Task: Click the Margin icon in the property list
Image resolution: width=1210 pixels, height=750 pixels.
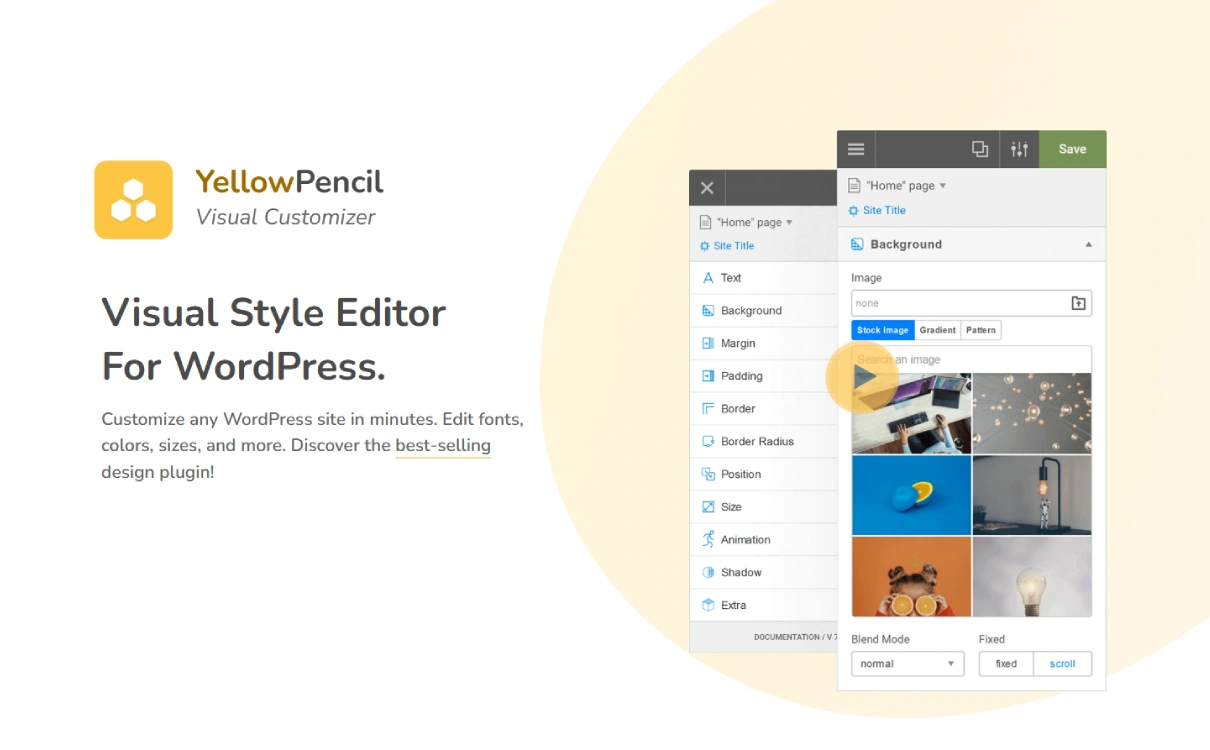Action: coord(708,344)
